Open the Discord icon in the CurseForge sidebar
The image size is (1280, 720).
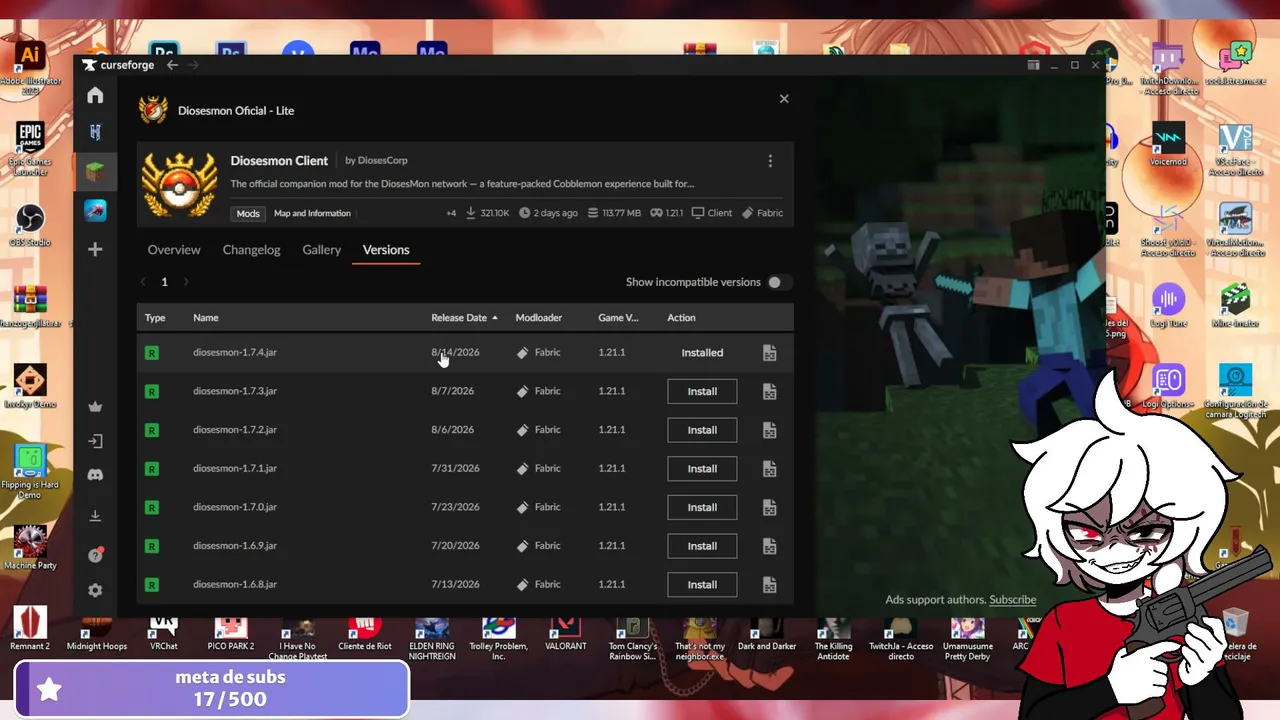[95, 476]
